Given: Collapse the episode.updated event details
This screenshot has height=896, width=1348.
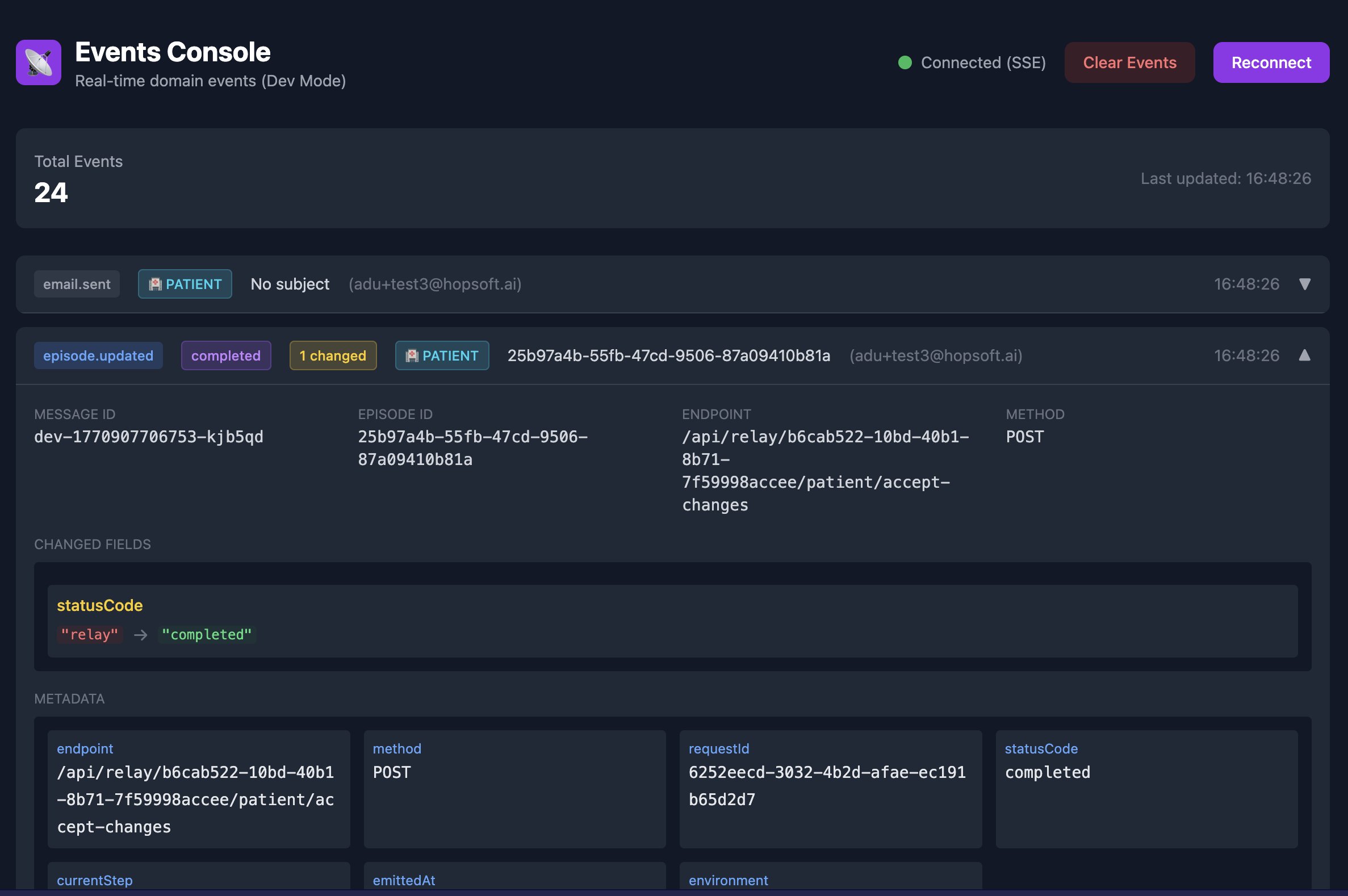Looking at the screenshot, I should tap(1305, 355).
